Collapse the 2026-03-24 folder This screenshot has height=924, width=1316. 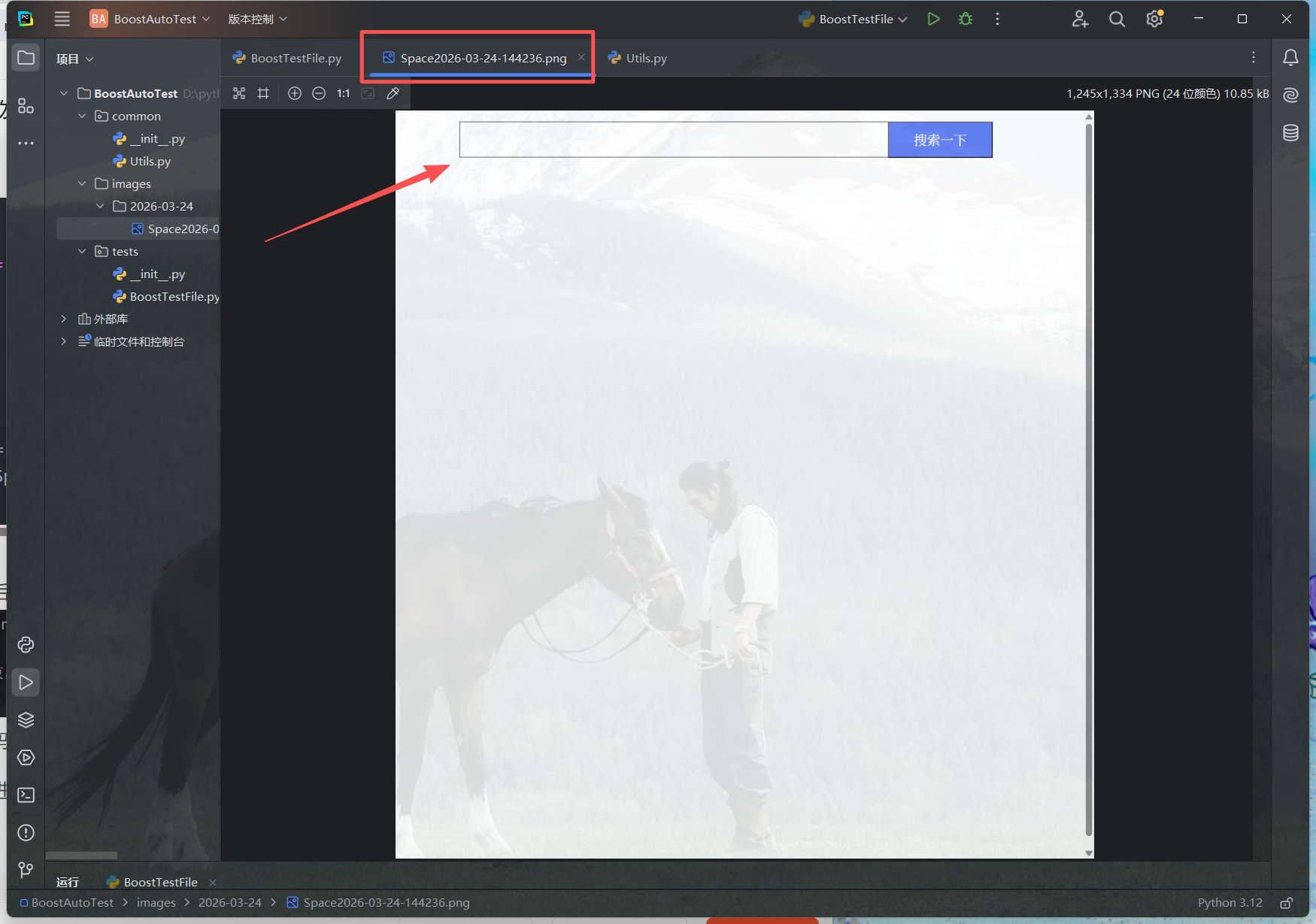click(x=100, y=206)
